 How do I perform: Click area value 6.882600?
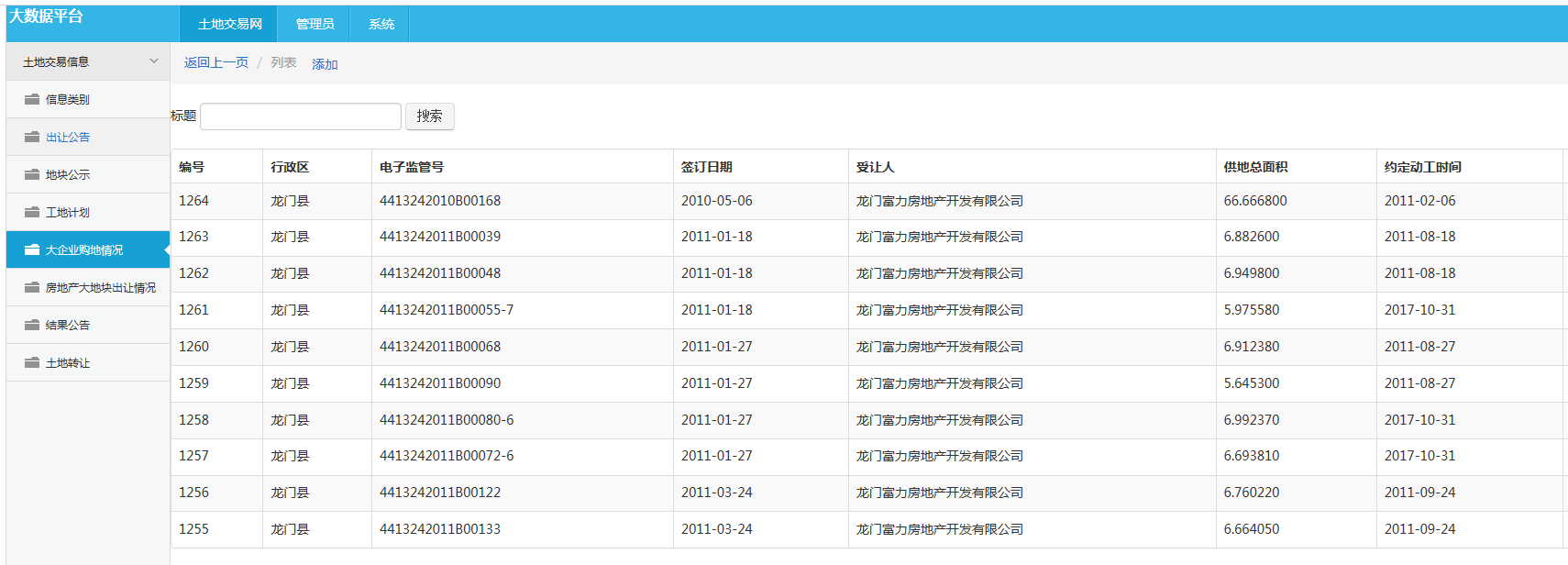pos(1252,237)
